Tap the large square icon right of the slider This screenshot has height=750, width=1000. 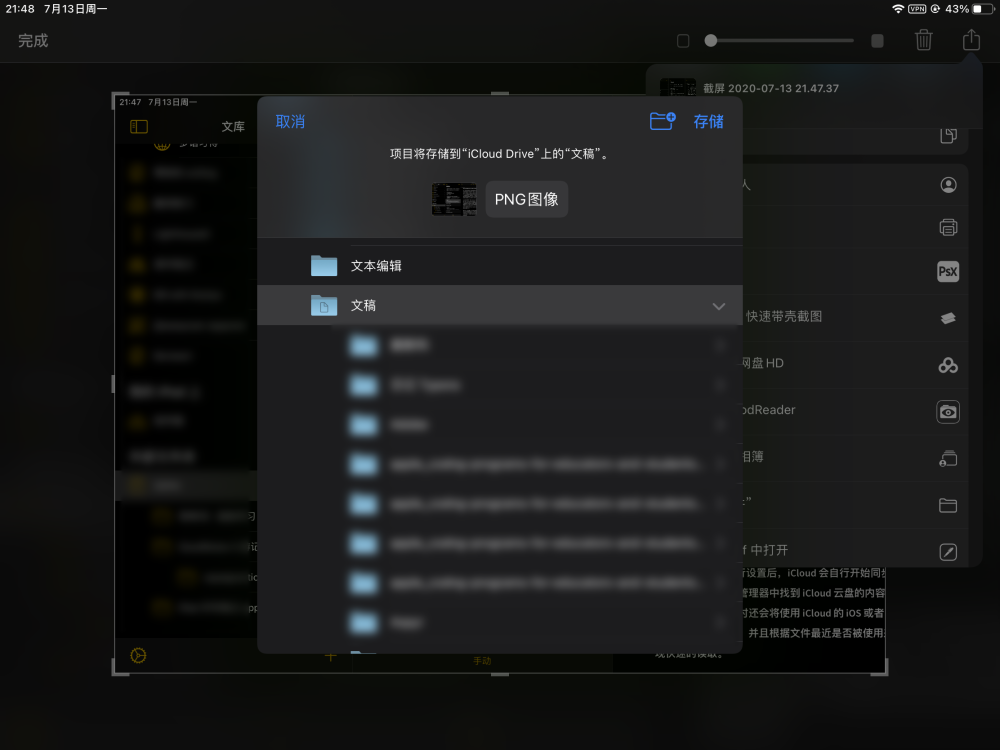878,41
